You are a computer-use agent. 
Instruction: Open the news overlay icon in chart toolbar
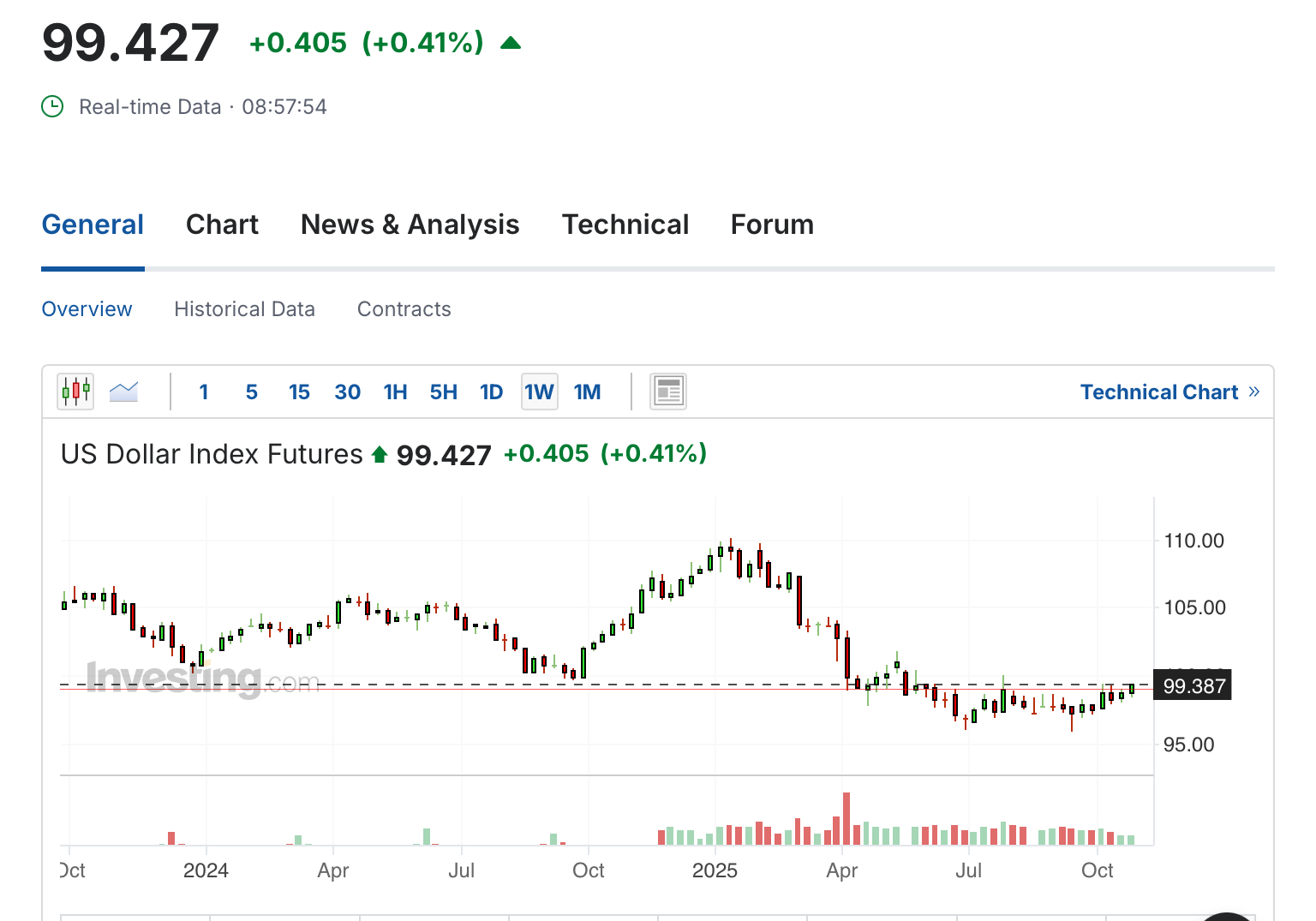667,392
